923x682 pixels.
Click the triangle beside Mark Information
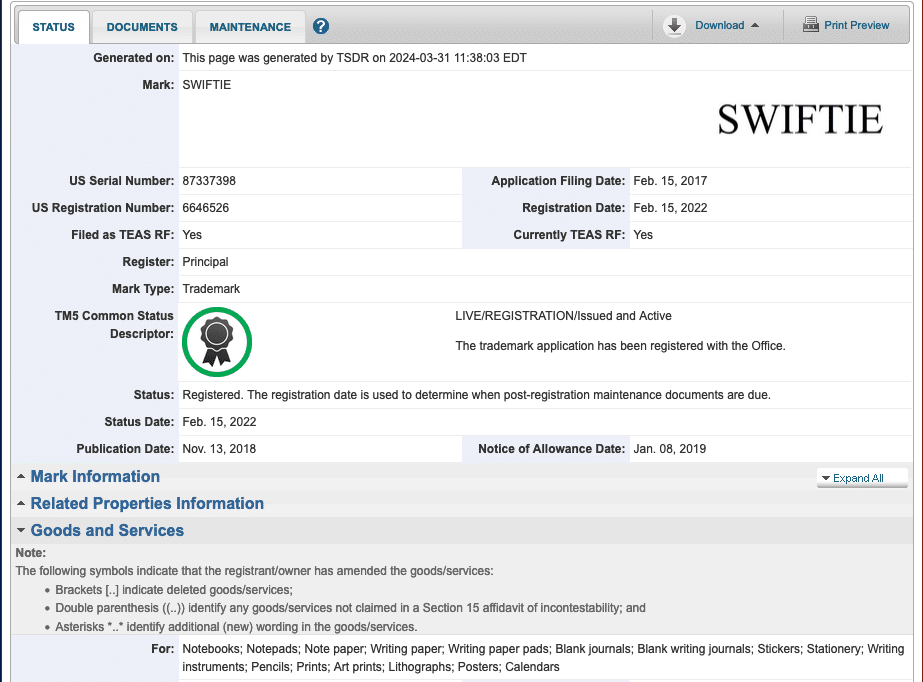pos(21,476)
